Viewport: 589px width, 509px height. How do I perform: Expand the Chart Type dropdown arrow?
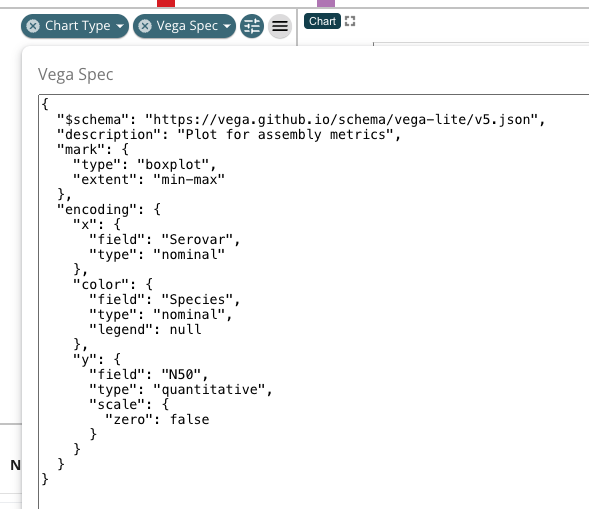[x=120, y=26]
